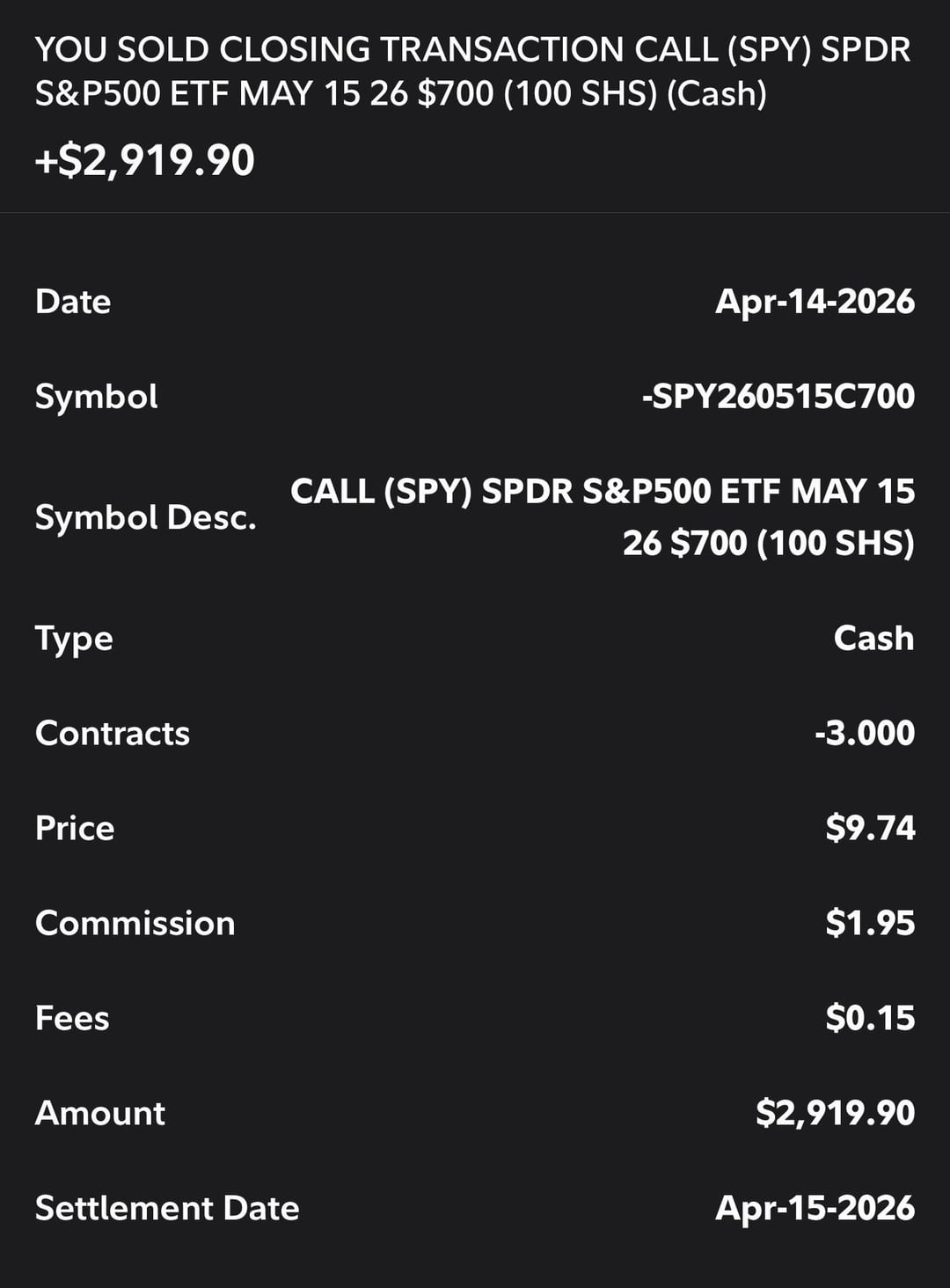Tap the transaction title at the top
This screenshot has width=950, height=1288.
[472, 71]
